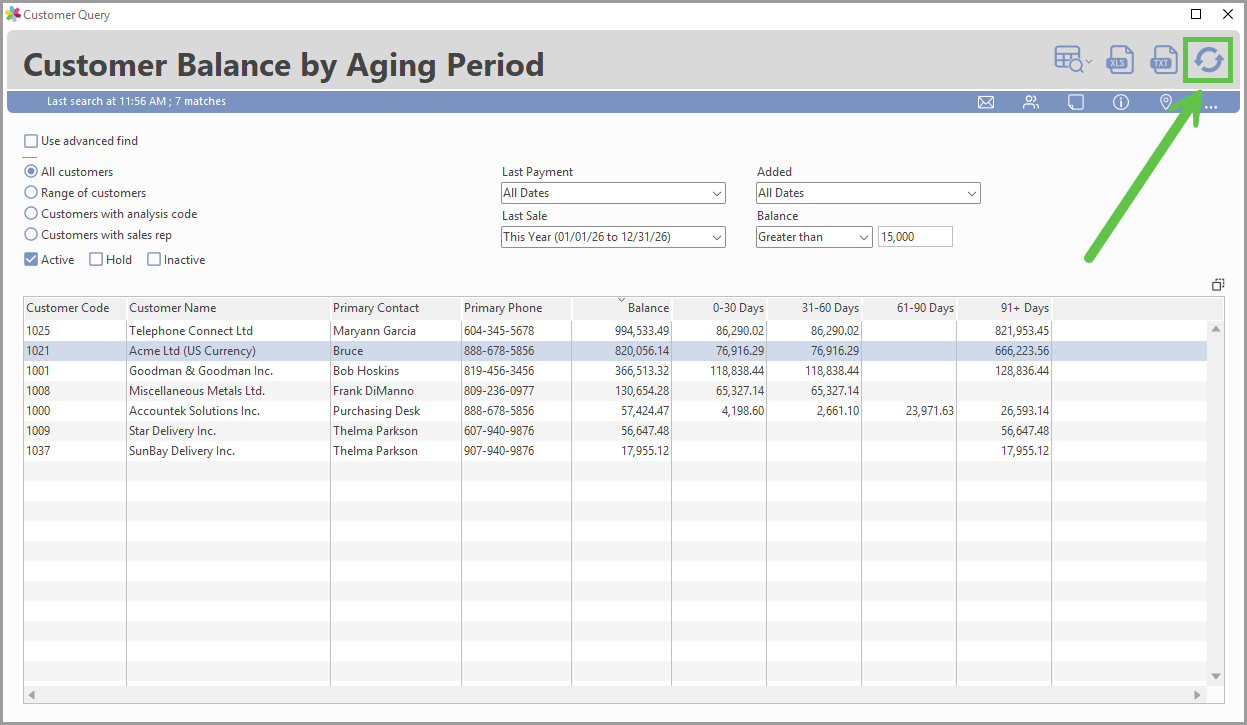Click balance 366,513.32 cell
The width and height of the screenshot is (1247, 725).
621,371
